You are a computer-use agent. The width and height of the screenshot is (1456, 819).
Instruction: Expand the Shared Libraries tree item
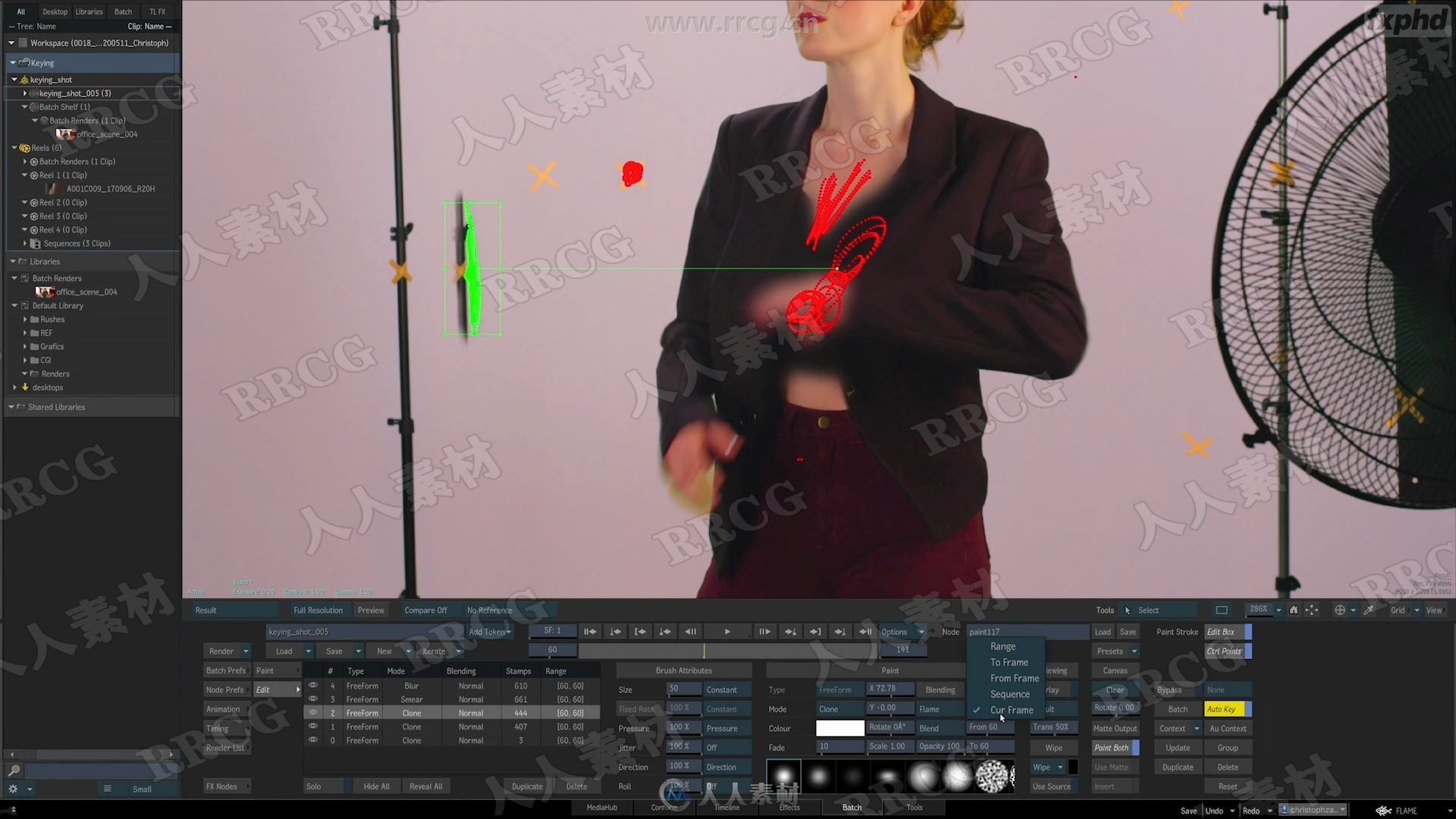coord(10,406)
